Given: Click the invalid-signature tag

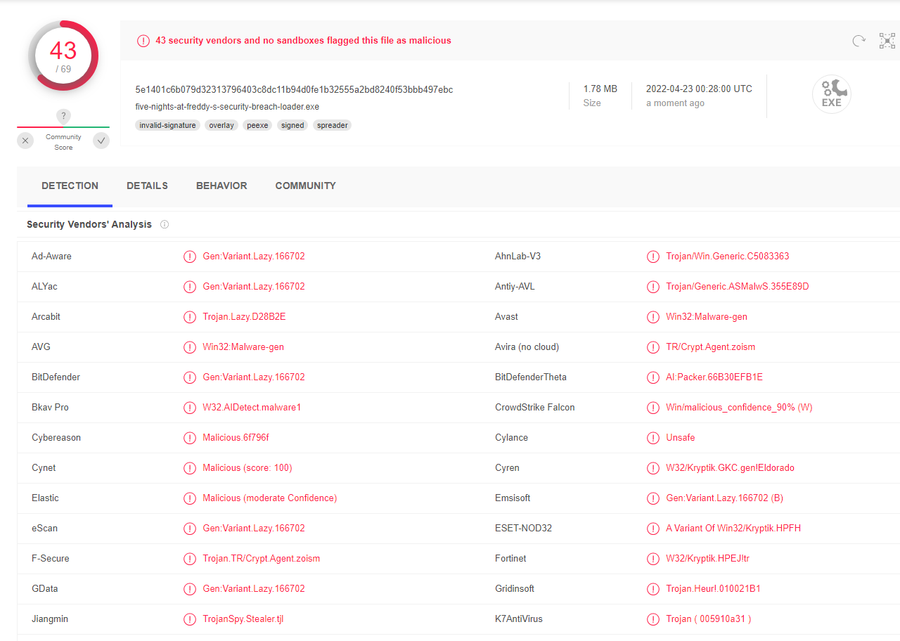Looking at the screenshot, I should point(167,126).
